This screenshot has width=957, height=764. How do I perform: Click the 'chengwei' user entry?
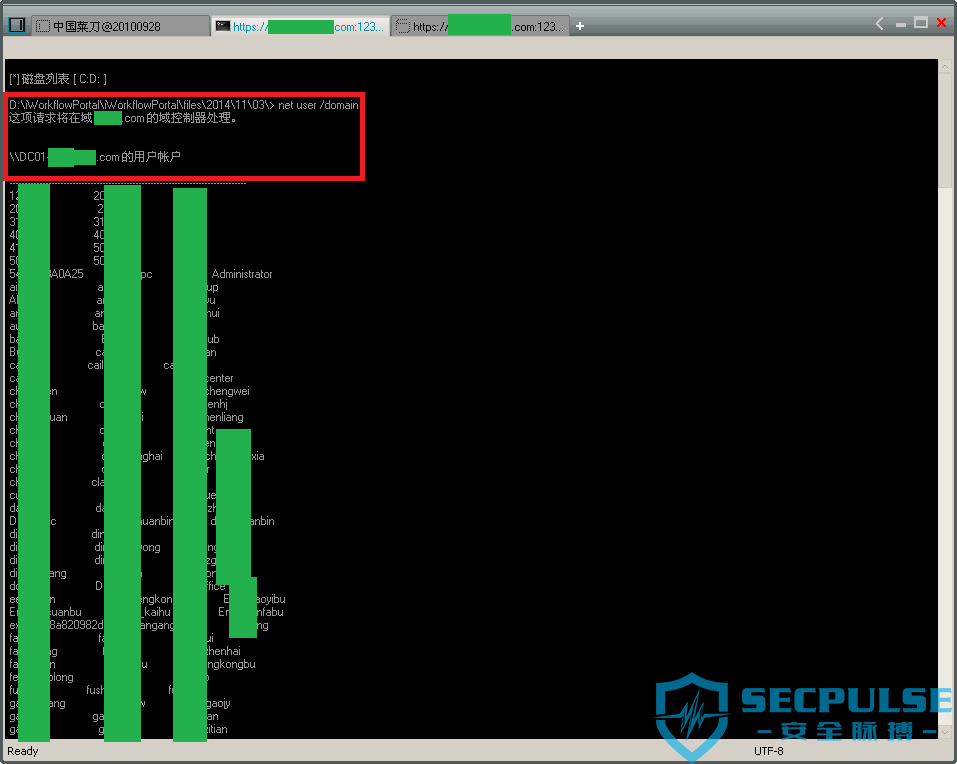coord(228,392)
